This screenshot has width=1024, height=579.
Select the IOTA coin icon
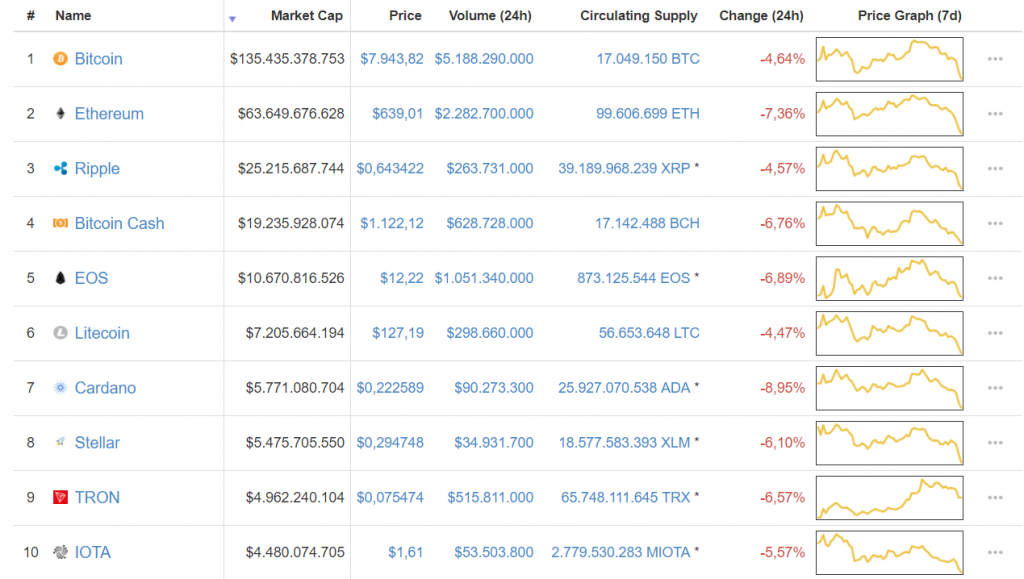[x=62, y=552]
